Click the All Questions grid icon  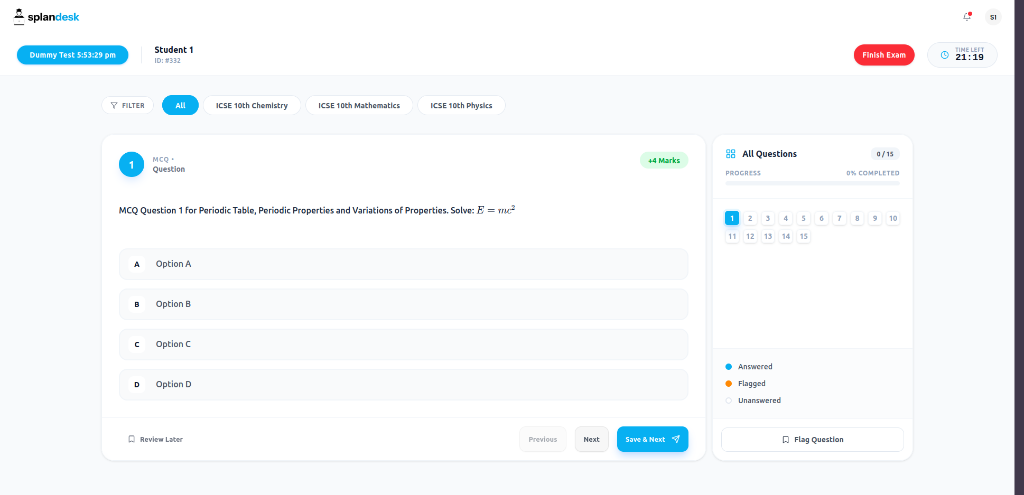pyautogui.click(x=731, y=154)
